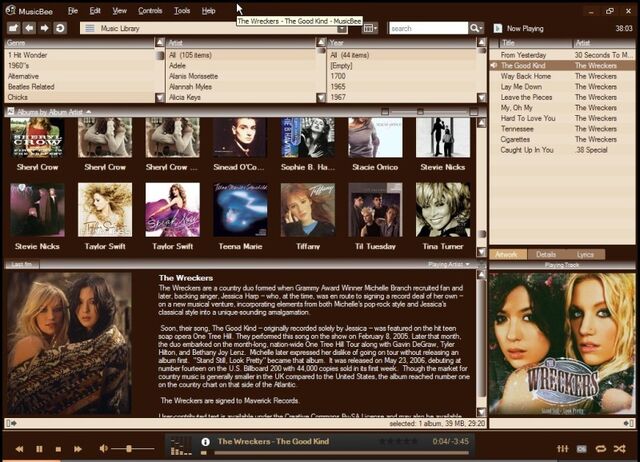
Task: Select 'Leave the Pieces' track row
Action: [562, 97]
